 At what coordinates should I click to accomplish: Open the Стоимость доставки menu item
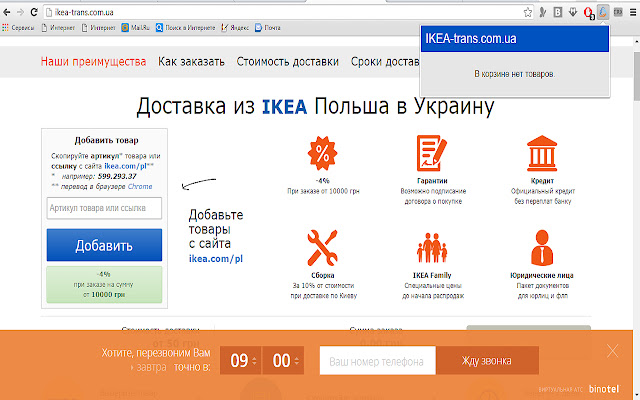point(288,62)
